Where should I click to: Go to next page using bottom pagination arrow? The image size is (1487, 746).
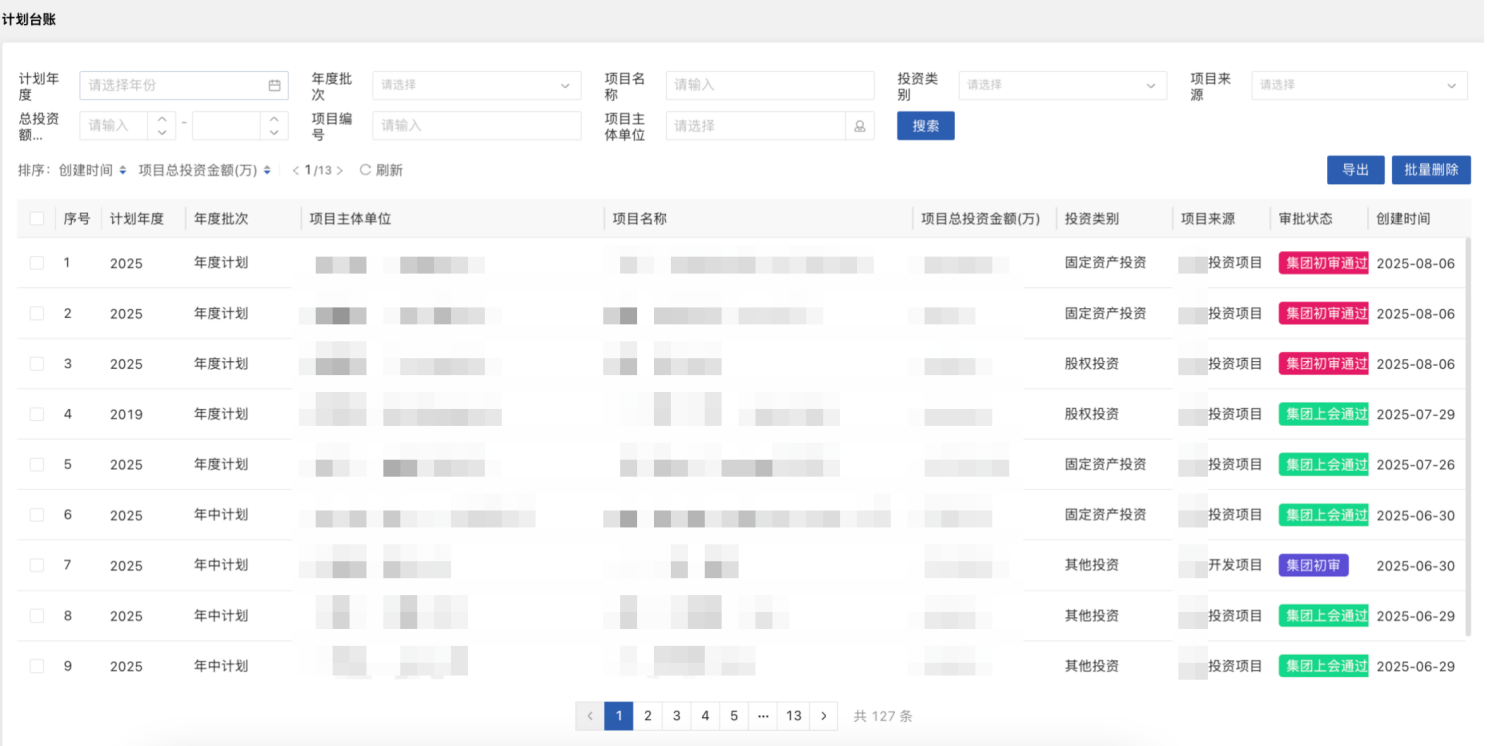(823, 716)
